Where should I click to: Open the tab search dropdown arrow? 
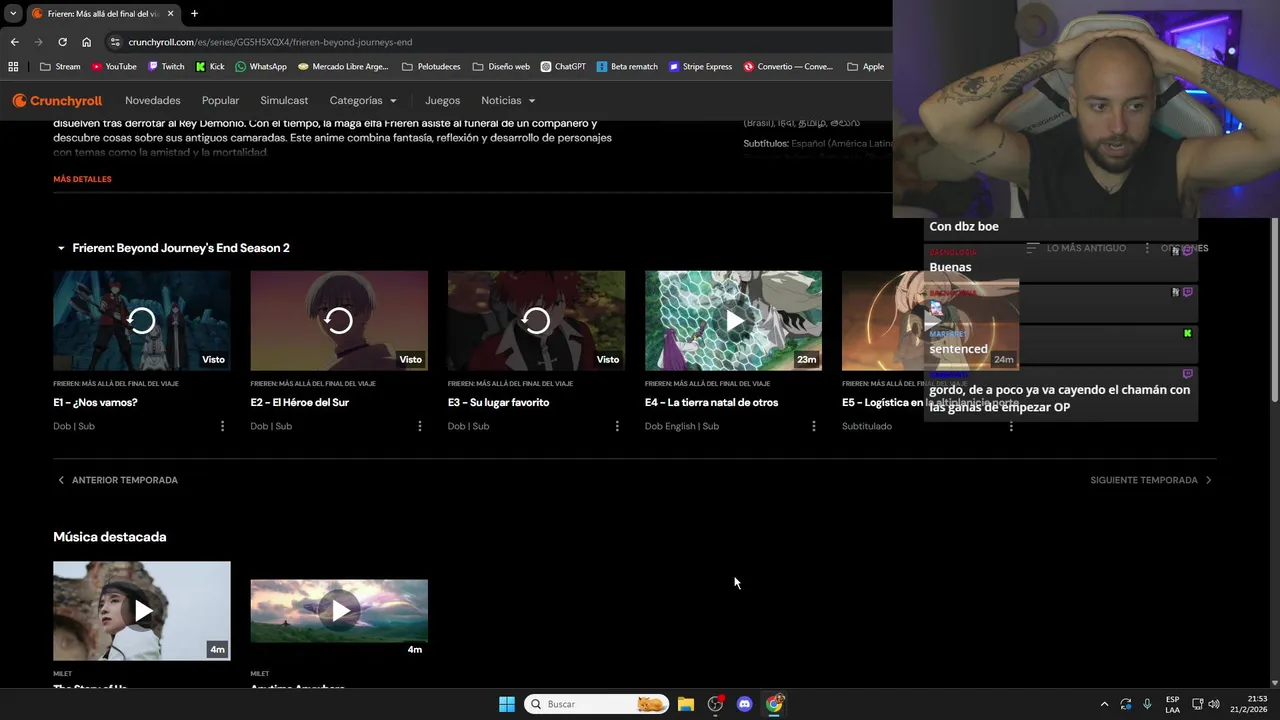(13, 14)
